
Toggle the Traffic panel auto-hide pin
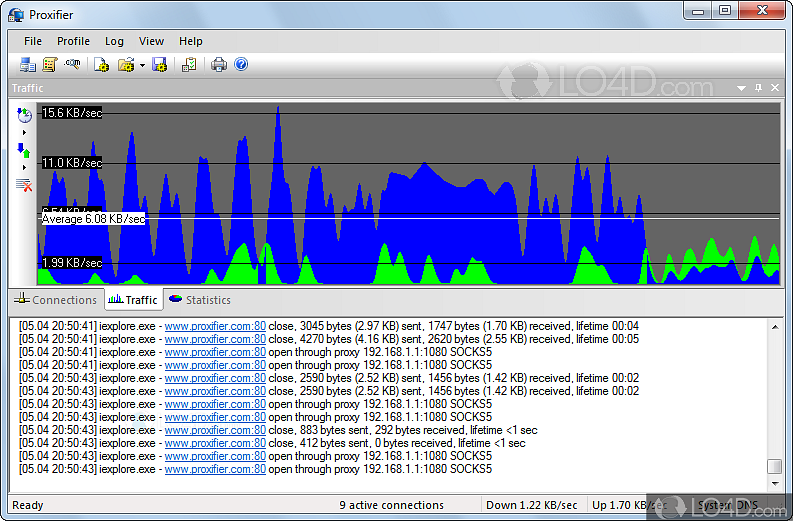pos(758,88)
